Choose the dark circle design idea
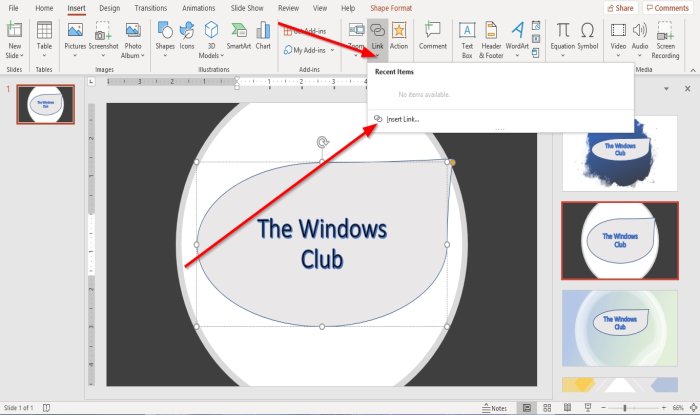700x415 pixels. coord(620,241)
